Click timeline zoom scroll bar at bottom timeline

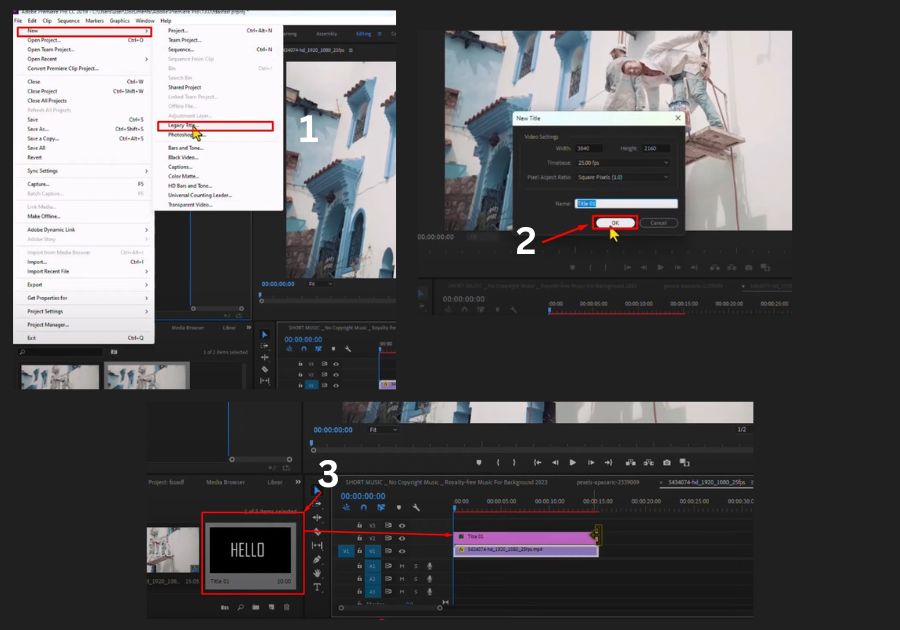(x=390, y=607)
